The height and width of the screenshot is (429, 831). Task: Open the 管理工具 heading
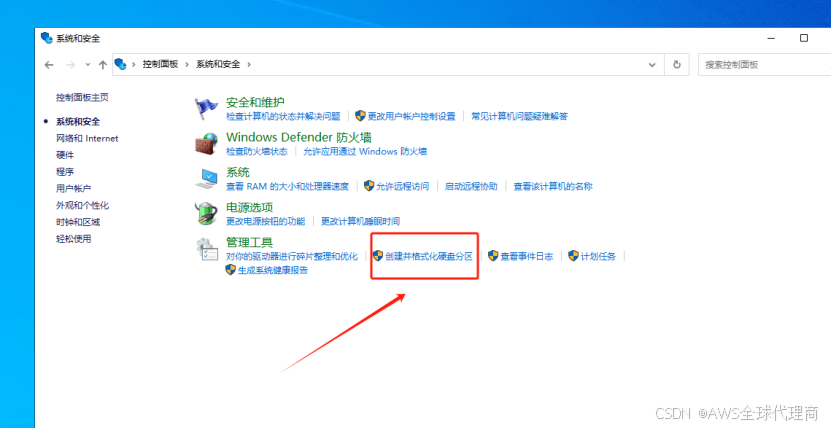pyautogui.click(x=250, y=243)
